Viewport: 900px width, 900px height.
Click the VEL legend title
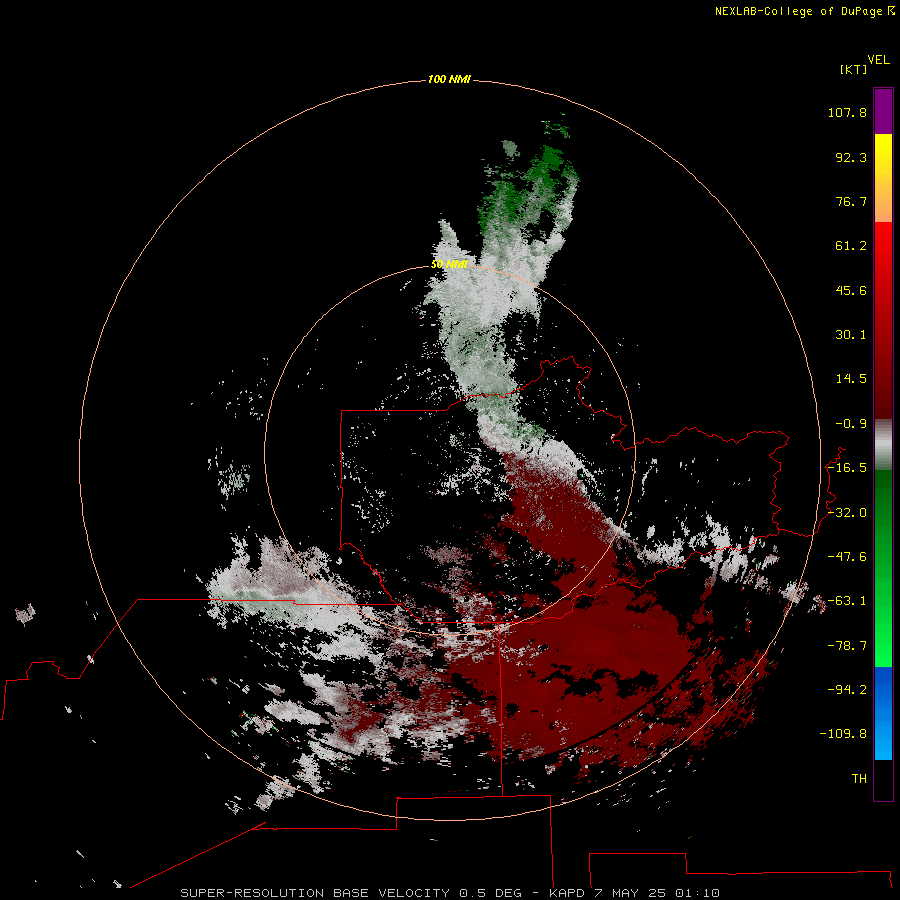pyautogui.click(x=878, y=60)
